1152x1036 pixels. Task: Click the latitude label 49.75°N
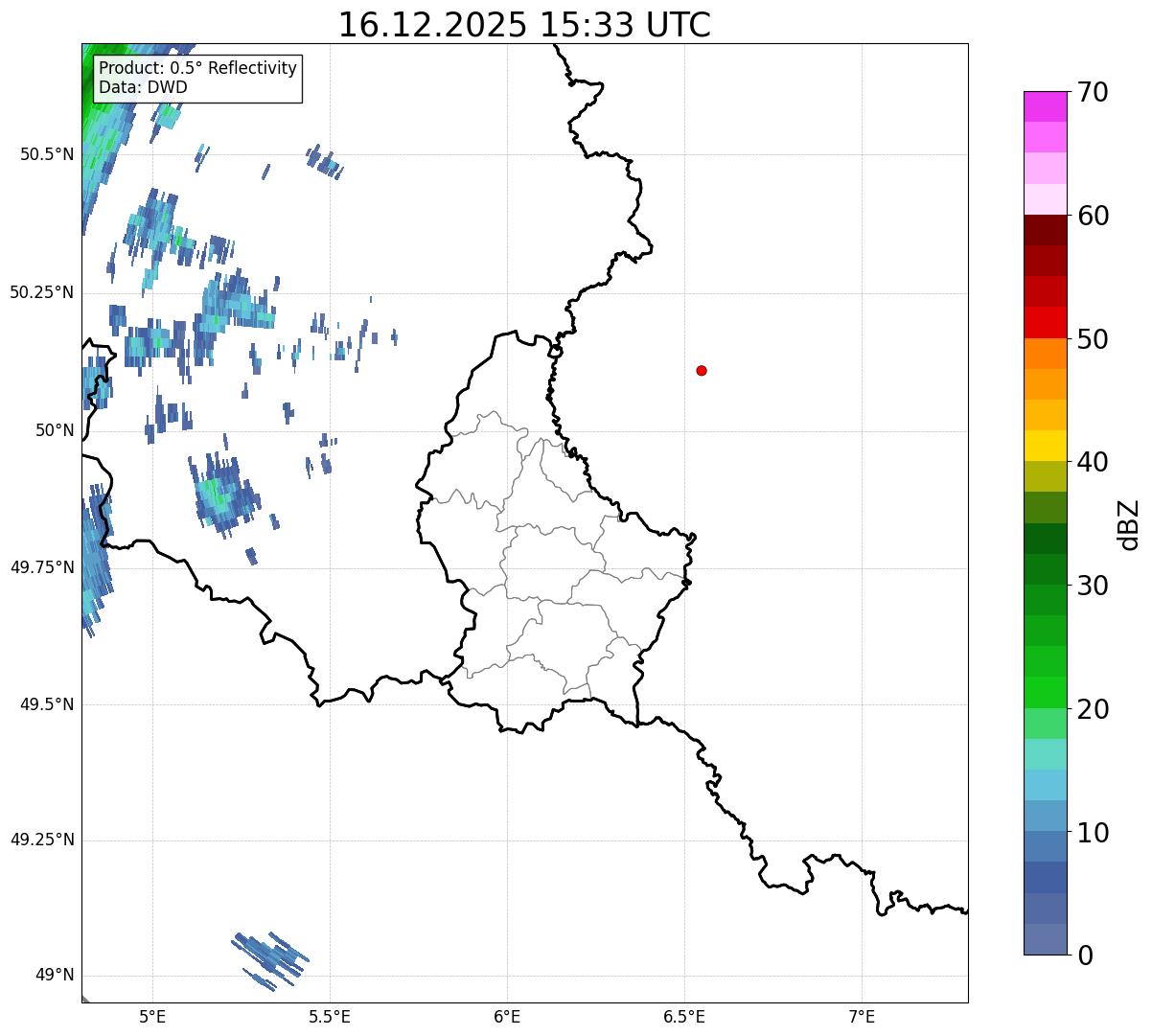click(x=42, y=567)
